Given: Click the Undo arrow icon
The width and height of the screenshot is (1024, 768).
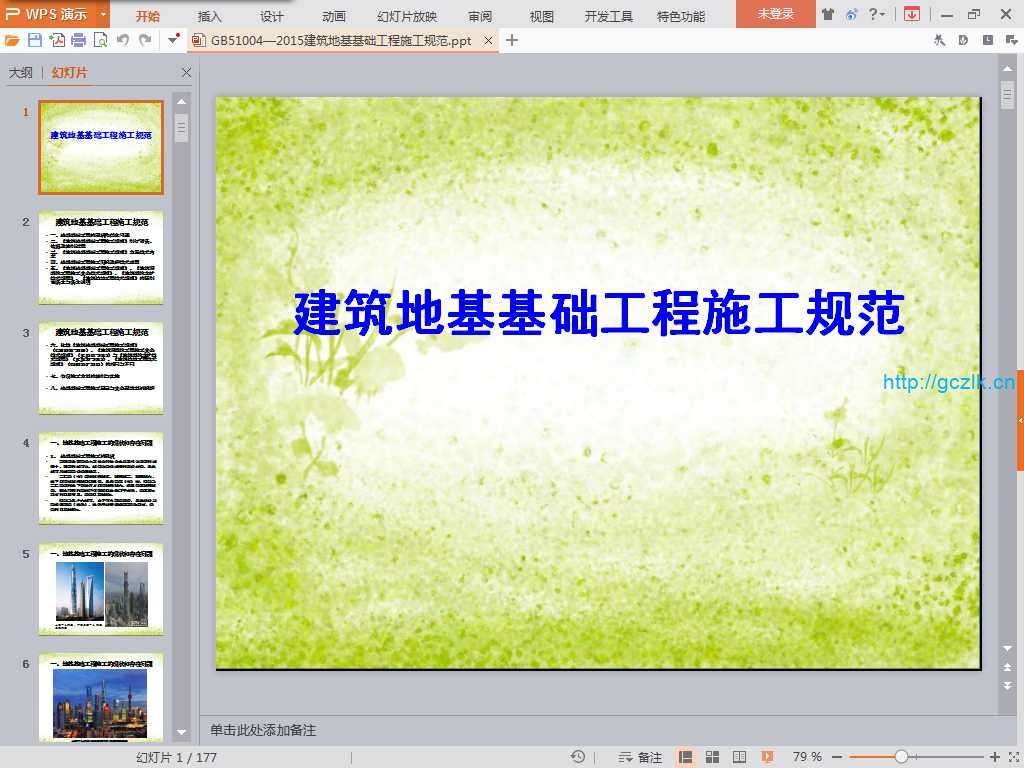Looking at the screenshot, I should click(x=123, y=40).
